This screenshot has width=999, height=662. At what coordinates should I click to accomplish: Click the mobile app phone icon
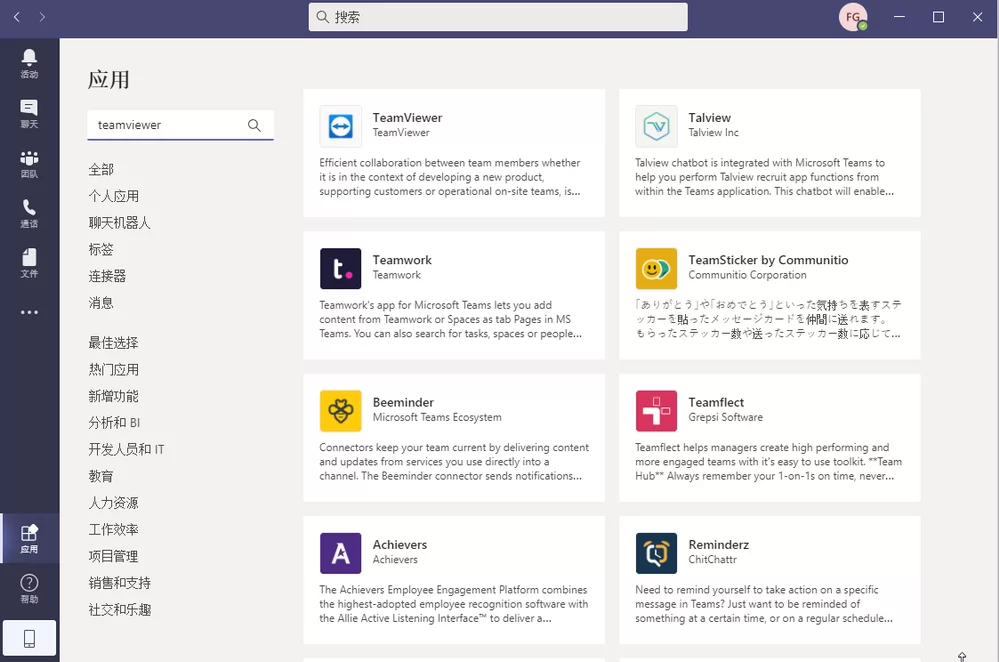point(29,637)
